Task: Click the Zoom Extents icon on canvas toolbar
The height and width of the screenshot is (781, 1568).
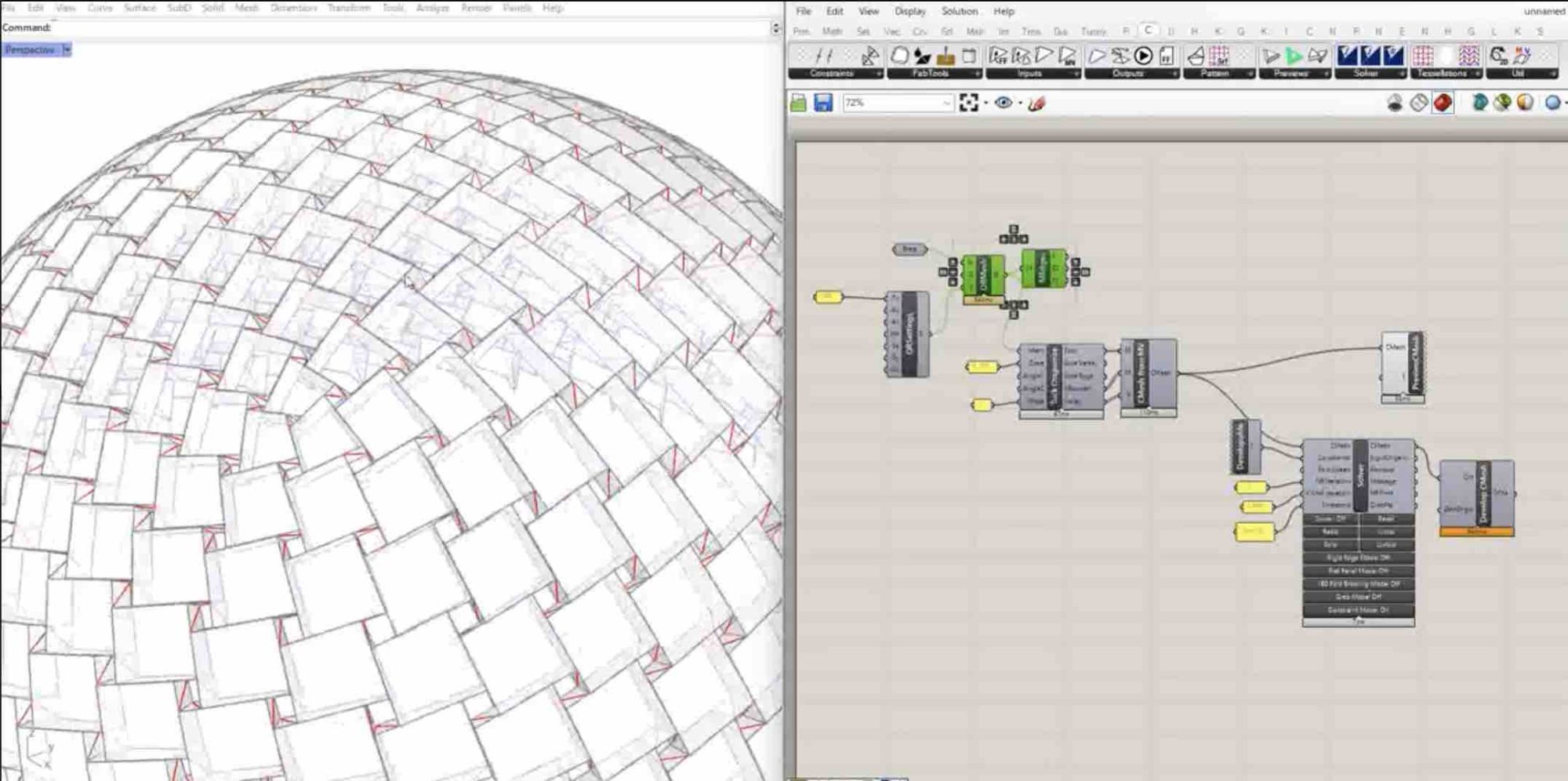Action: point(969,103)
